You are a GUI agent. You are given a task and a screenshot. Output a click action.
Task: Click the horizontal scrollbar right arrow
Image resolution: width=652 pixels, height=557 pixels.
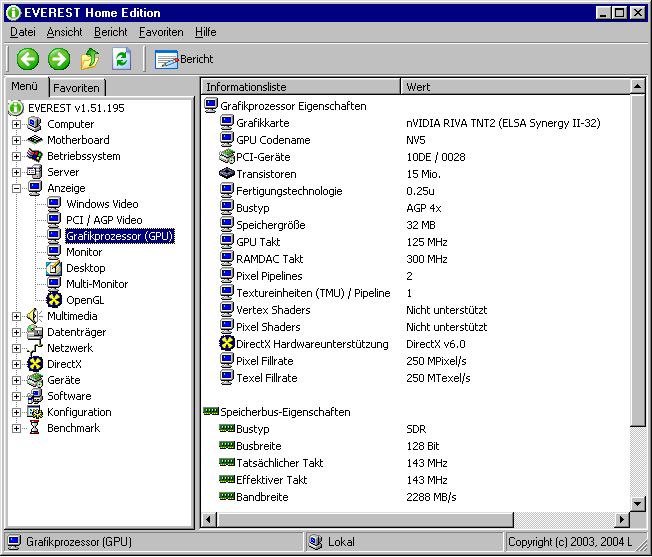[x=622, y=519]
